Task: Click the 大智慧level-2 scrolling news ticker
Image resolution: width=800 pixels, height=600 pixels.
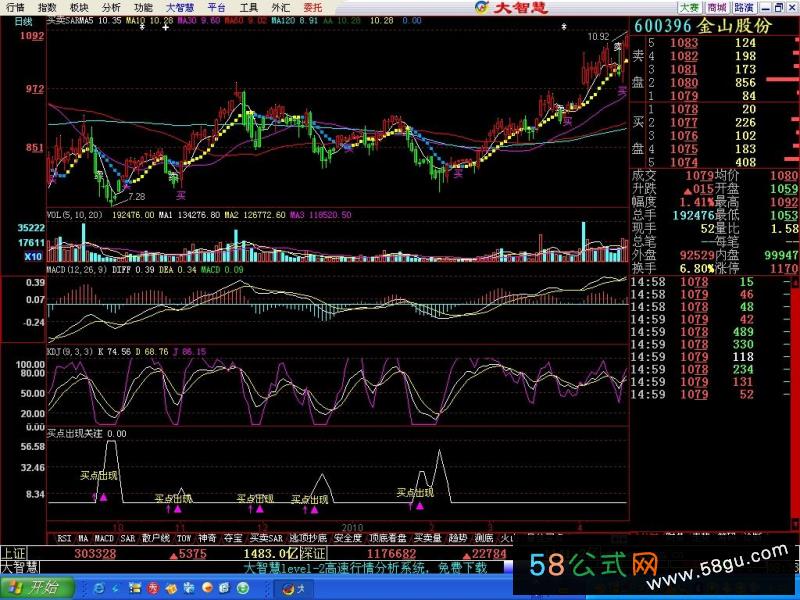Action: (x=365, y=567)
